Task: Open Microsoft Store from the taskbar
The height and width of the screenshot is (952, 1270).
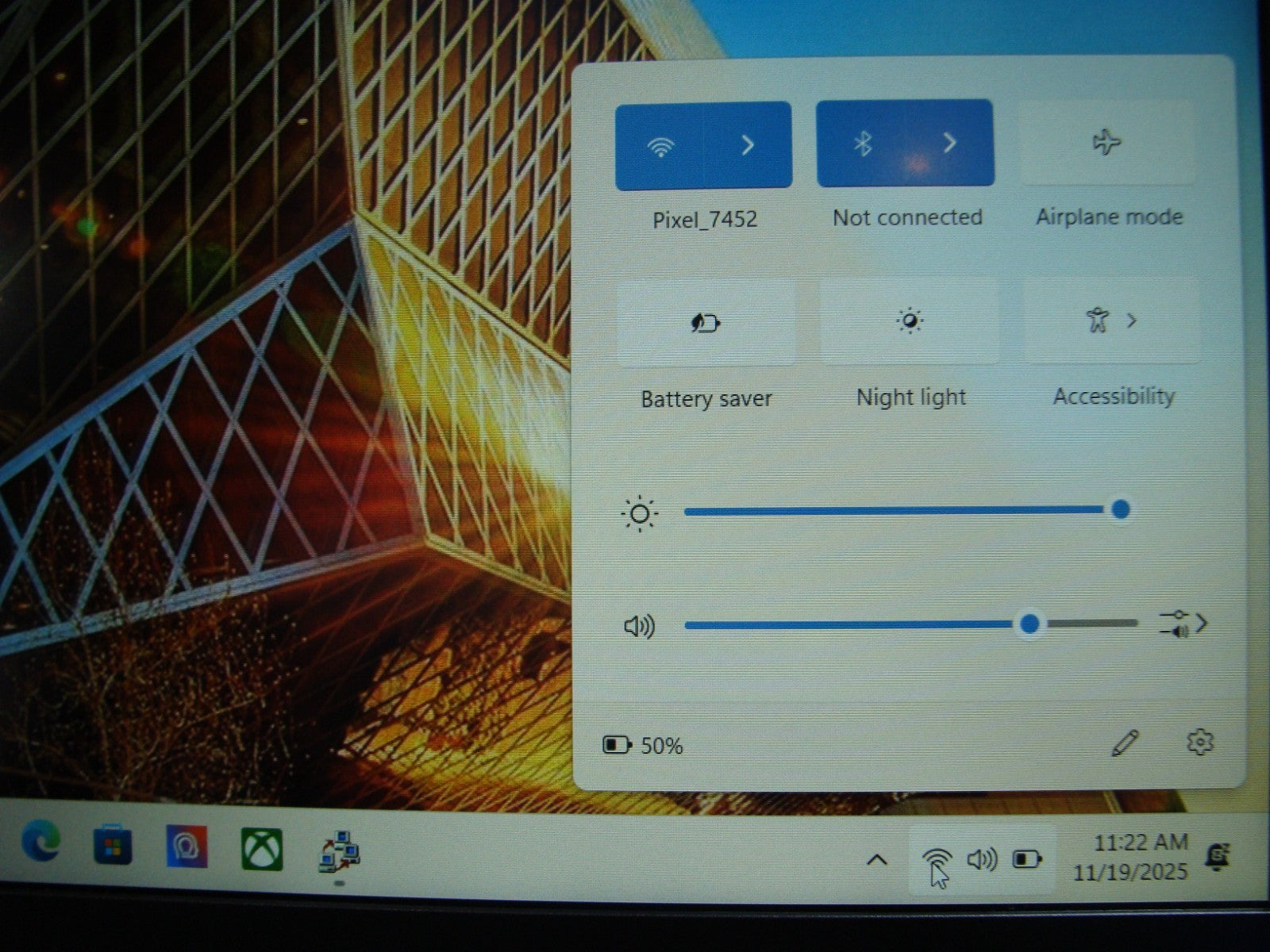Action: click(113, 845)
